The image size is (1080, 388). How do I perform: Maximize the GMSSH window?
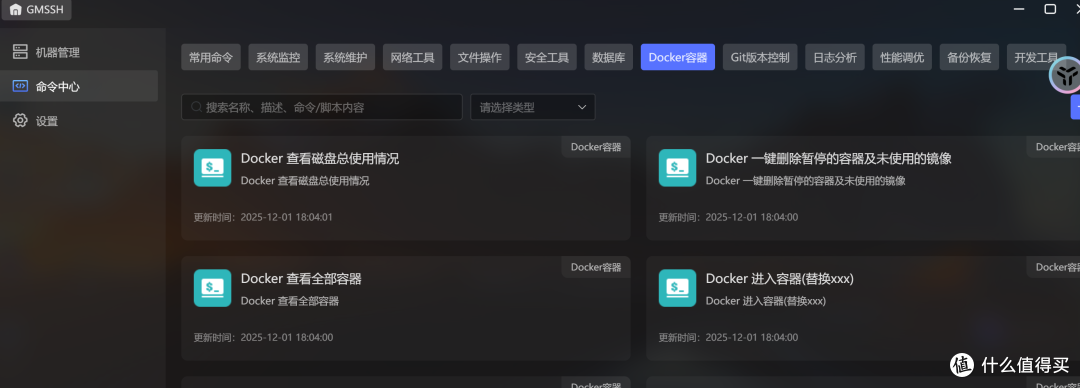[x=1050, y=9]
